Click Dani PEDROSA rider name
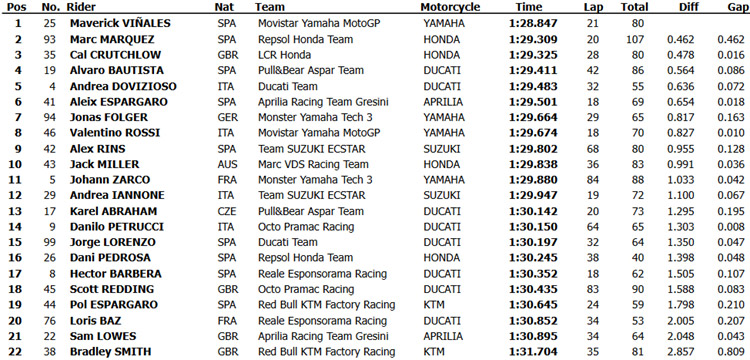The width and height of the screenshot is (750, 360). click(110, 258)
